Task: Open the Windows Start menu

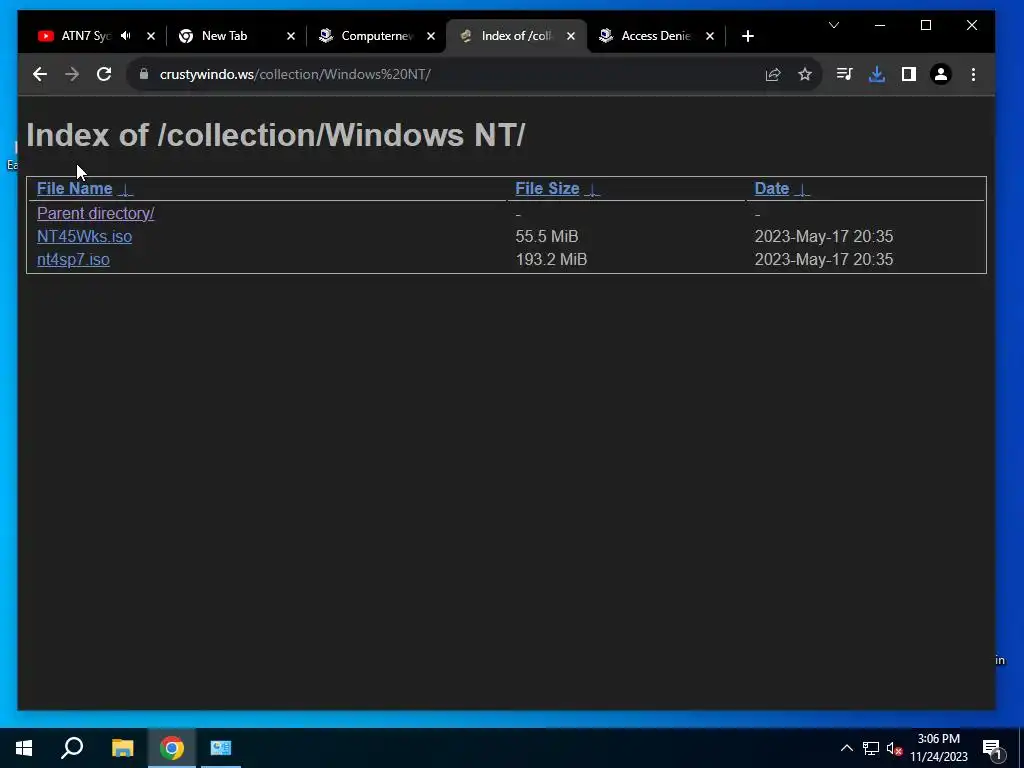Action: [x=24, y=748]
